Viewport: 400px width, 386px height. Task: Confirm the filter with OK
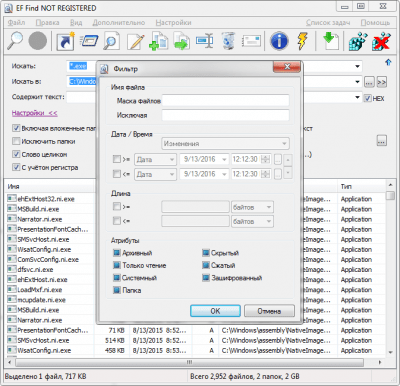(x=215, y=311)
